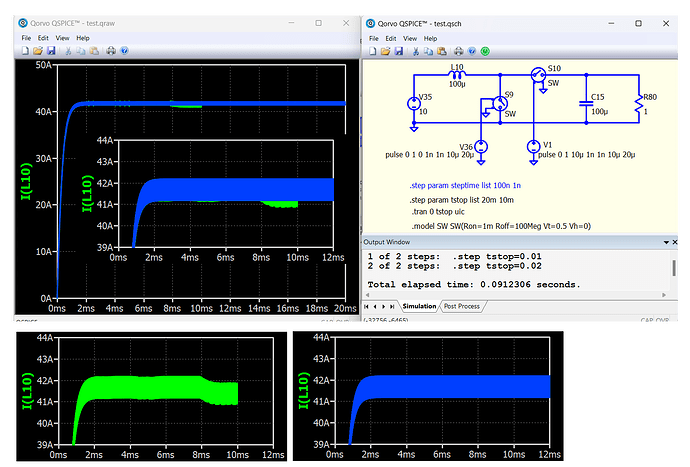Open Edit menu in test.qsch window
Viewport: 690px width, 467px height.
[390, 39]
